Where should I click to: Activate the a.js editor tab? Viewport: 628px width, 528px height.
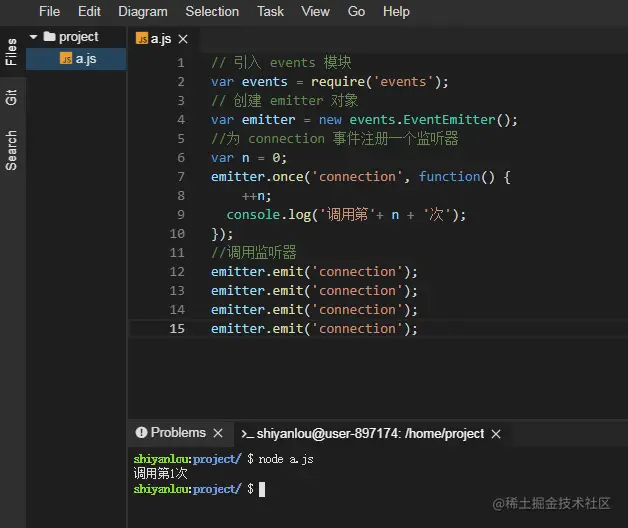(161, 39)
